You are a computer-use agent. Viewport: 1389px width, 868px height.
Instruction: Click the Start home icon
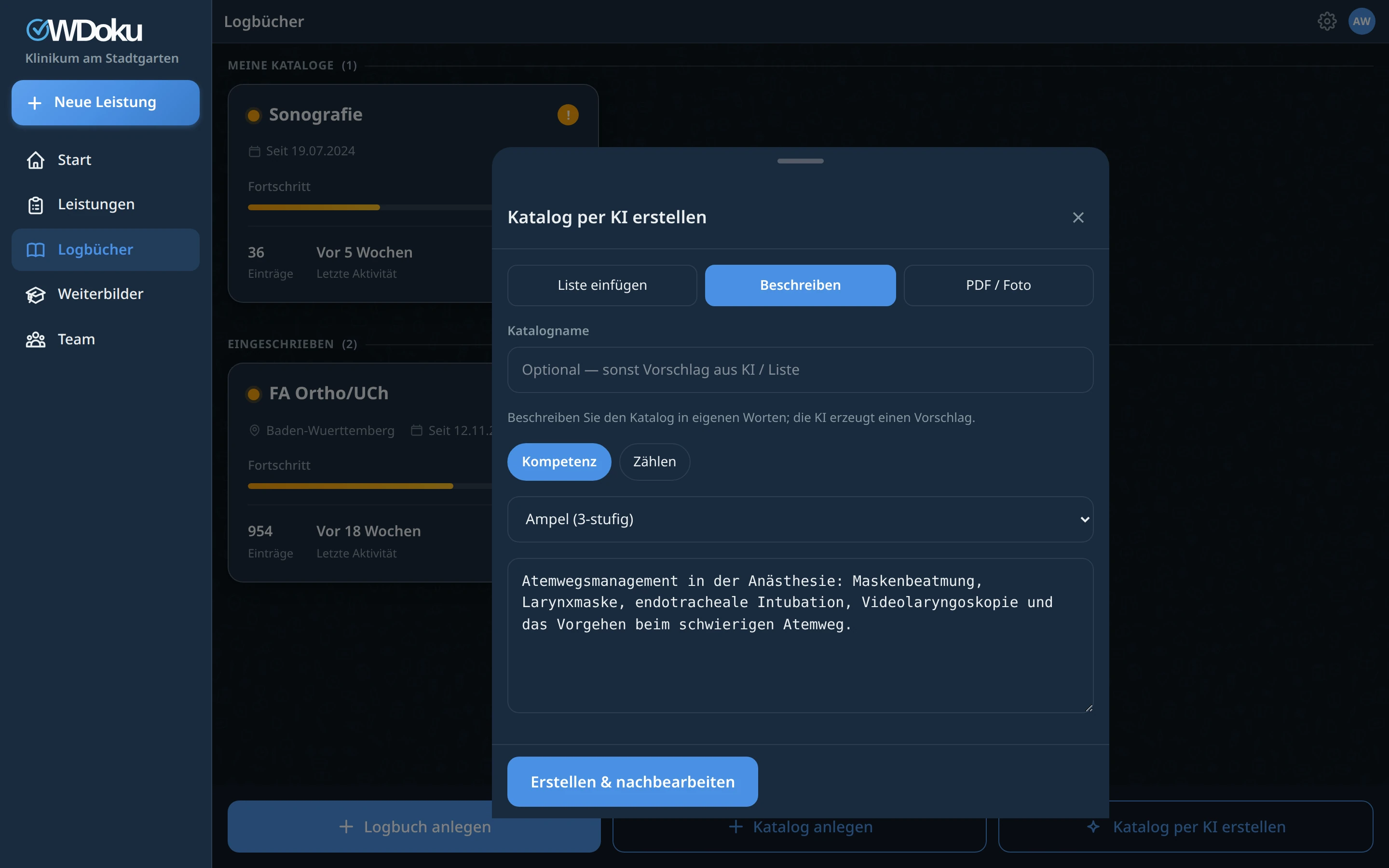tap(36, 160)
